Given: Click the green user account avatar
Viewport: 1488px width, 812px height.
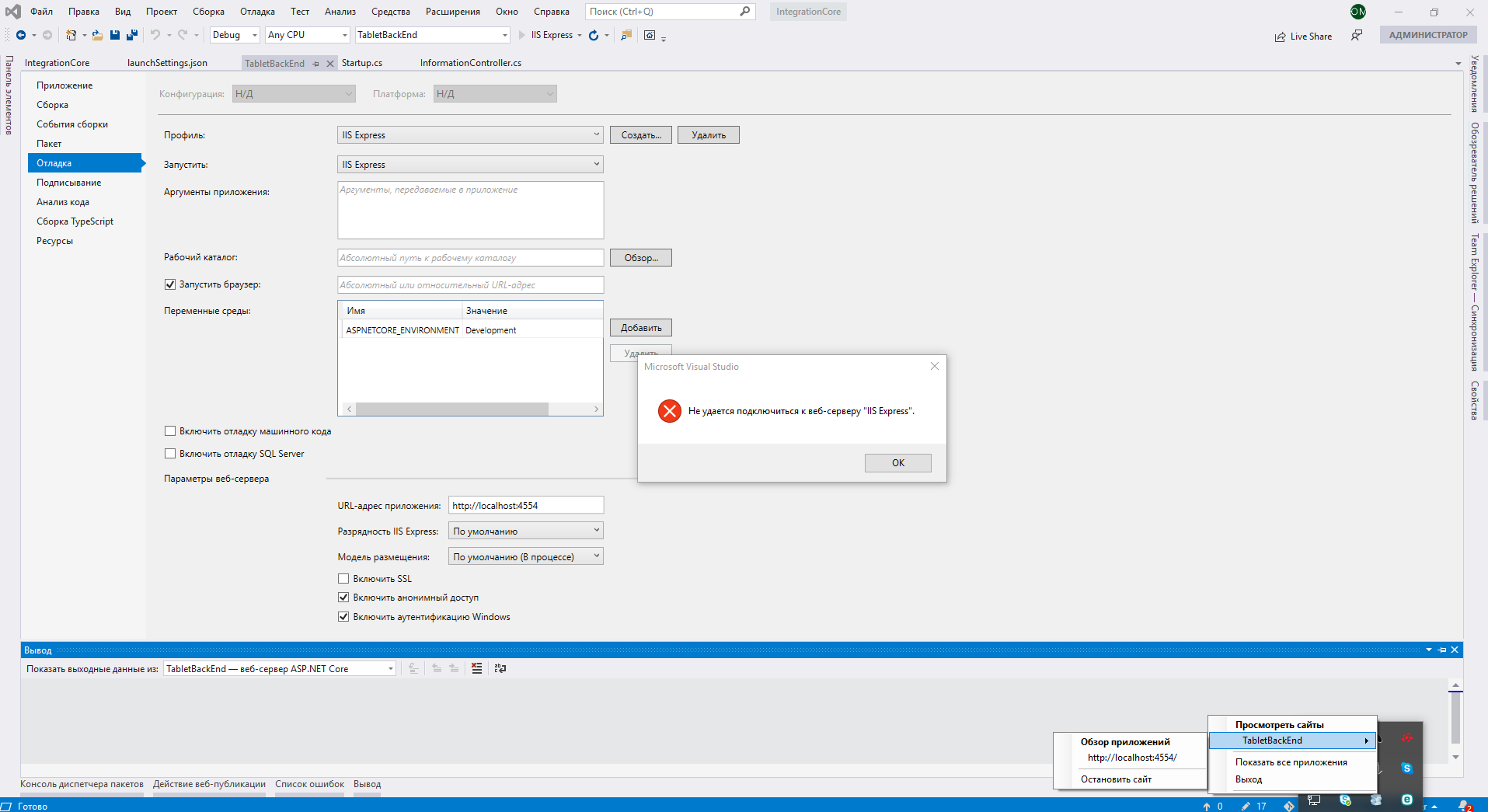Looking at the screenshot, I should pos(1358,12).
